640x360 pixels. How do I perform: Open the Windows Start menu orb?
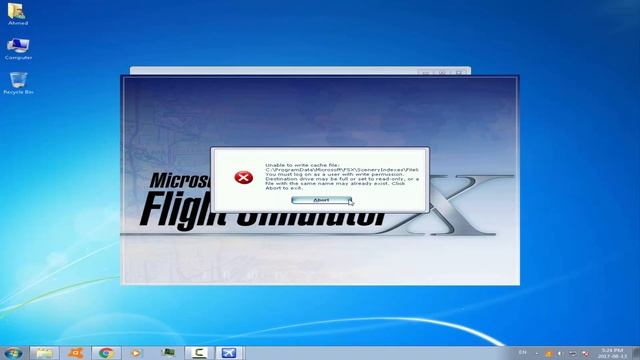click(13, 353)
